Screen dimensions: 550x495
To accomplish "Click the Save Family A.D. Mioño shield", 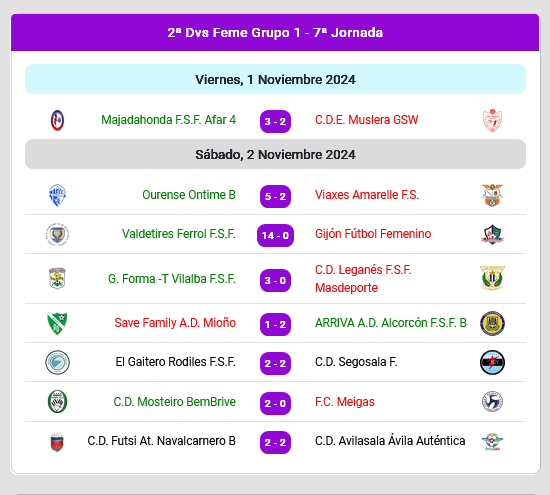I will tap(57, 323).
